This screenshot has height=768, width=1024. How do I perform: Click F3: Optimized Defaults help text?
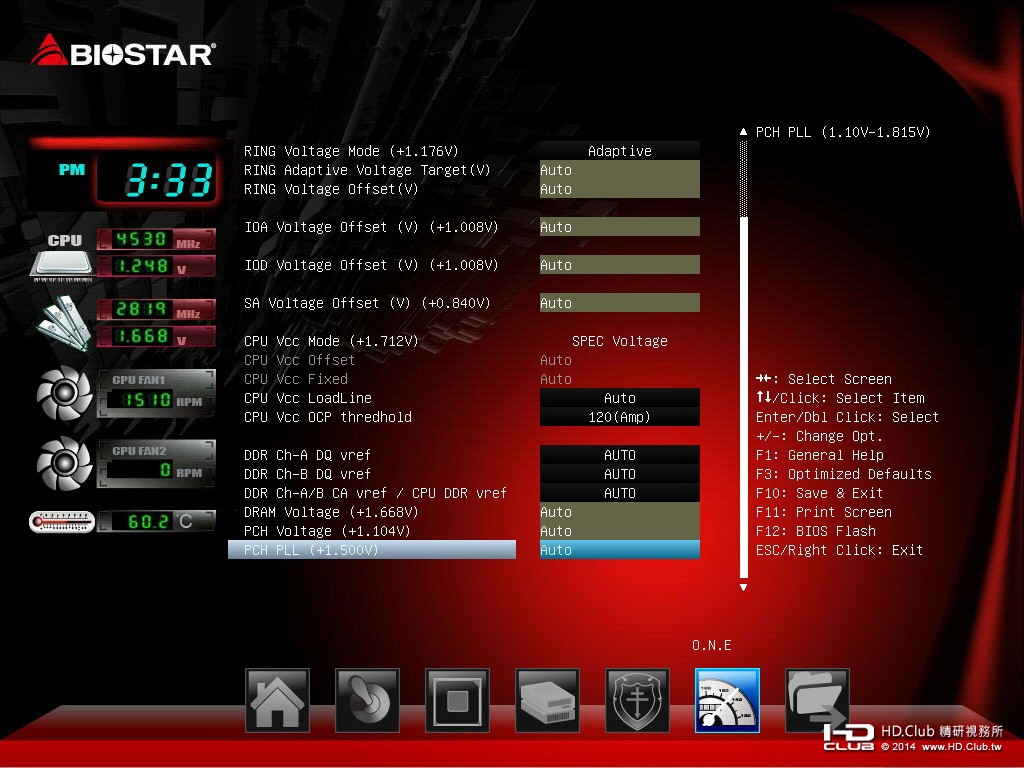tap(843, 473)
